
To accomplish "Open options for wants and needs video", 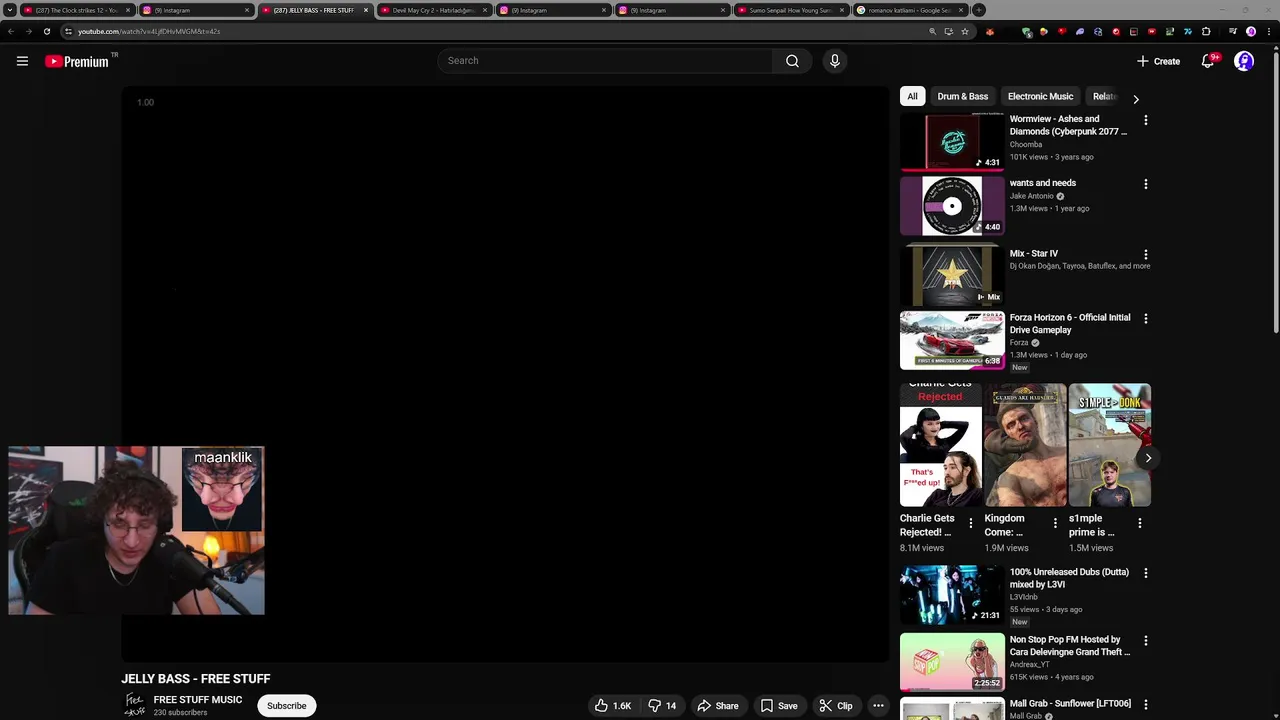I will coord(1146,184).
